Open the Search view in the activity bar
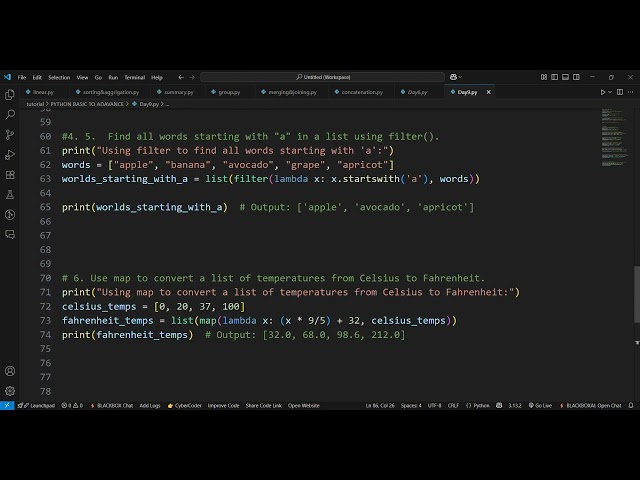Viewport: 640px width, 480px height. pos(10,115)
